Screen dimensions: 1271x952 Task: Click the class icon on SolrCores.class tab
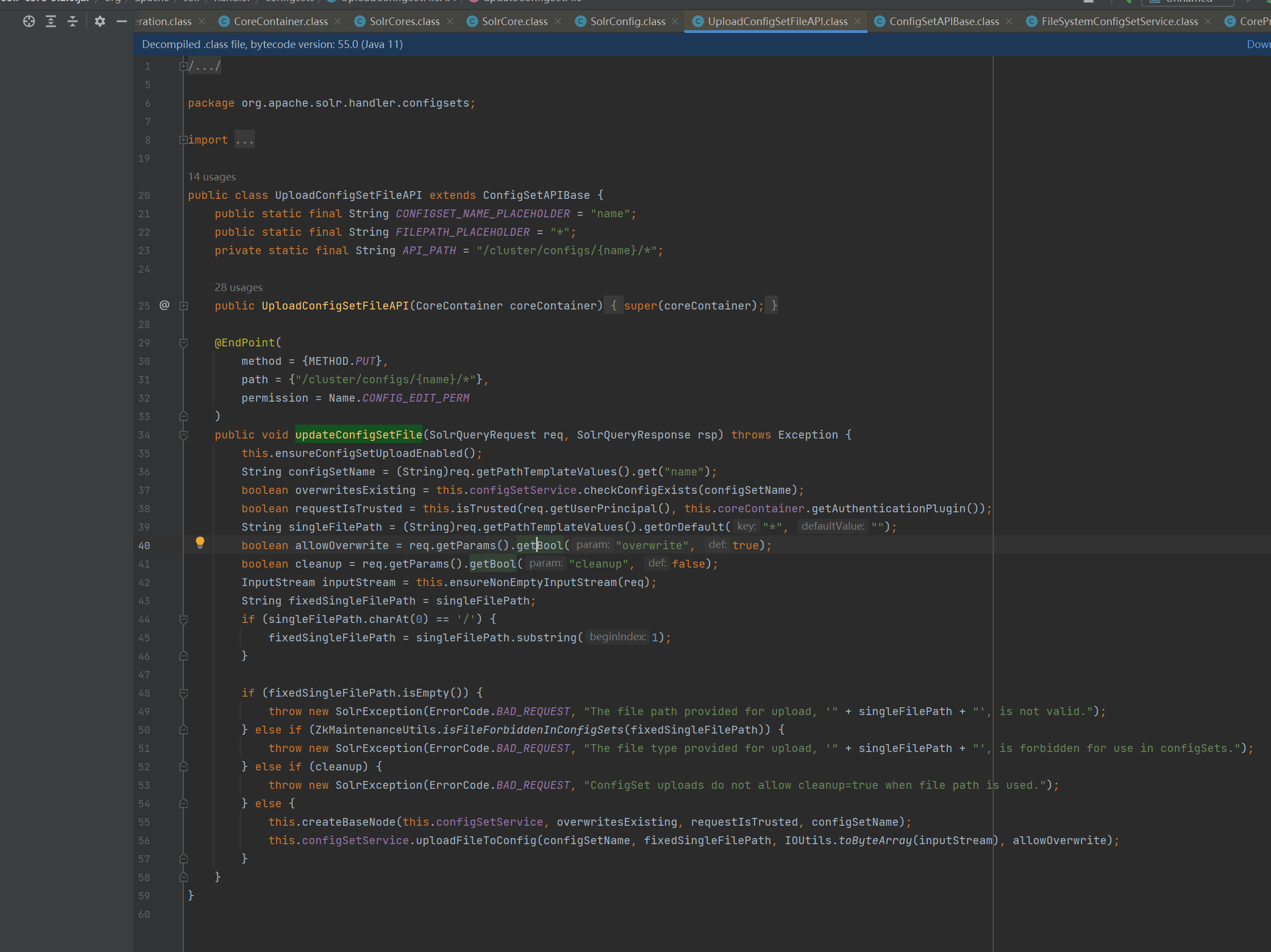click(x=360, y=21)
